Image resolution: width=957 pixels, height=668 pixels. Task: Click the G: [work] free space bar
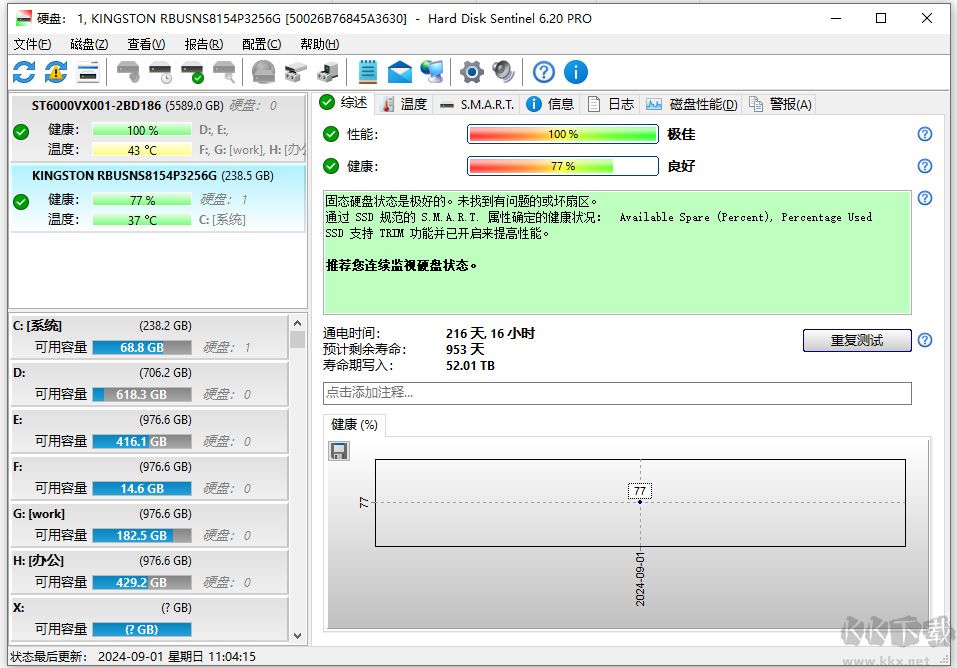(141, 535)
